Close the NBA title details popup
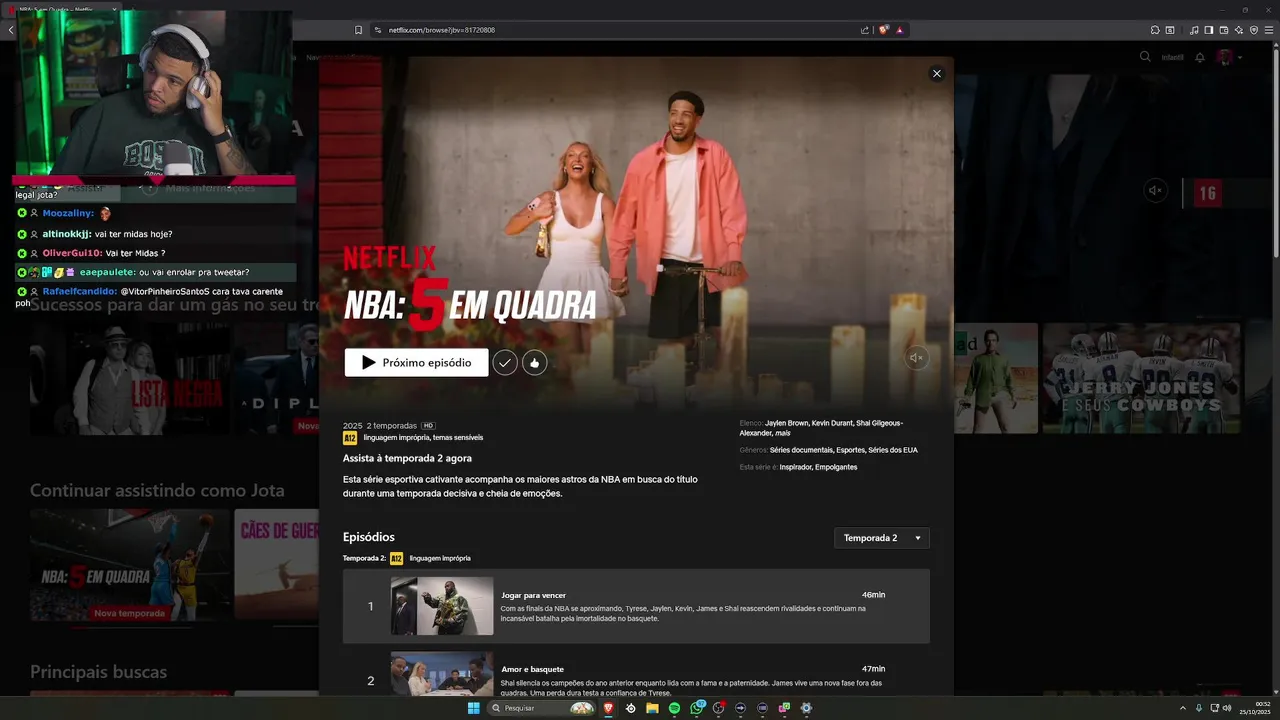 pos(936,73)
